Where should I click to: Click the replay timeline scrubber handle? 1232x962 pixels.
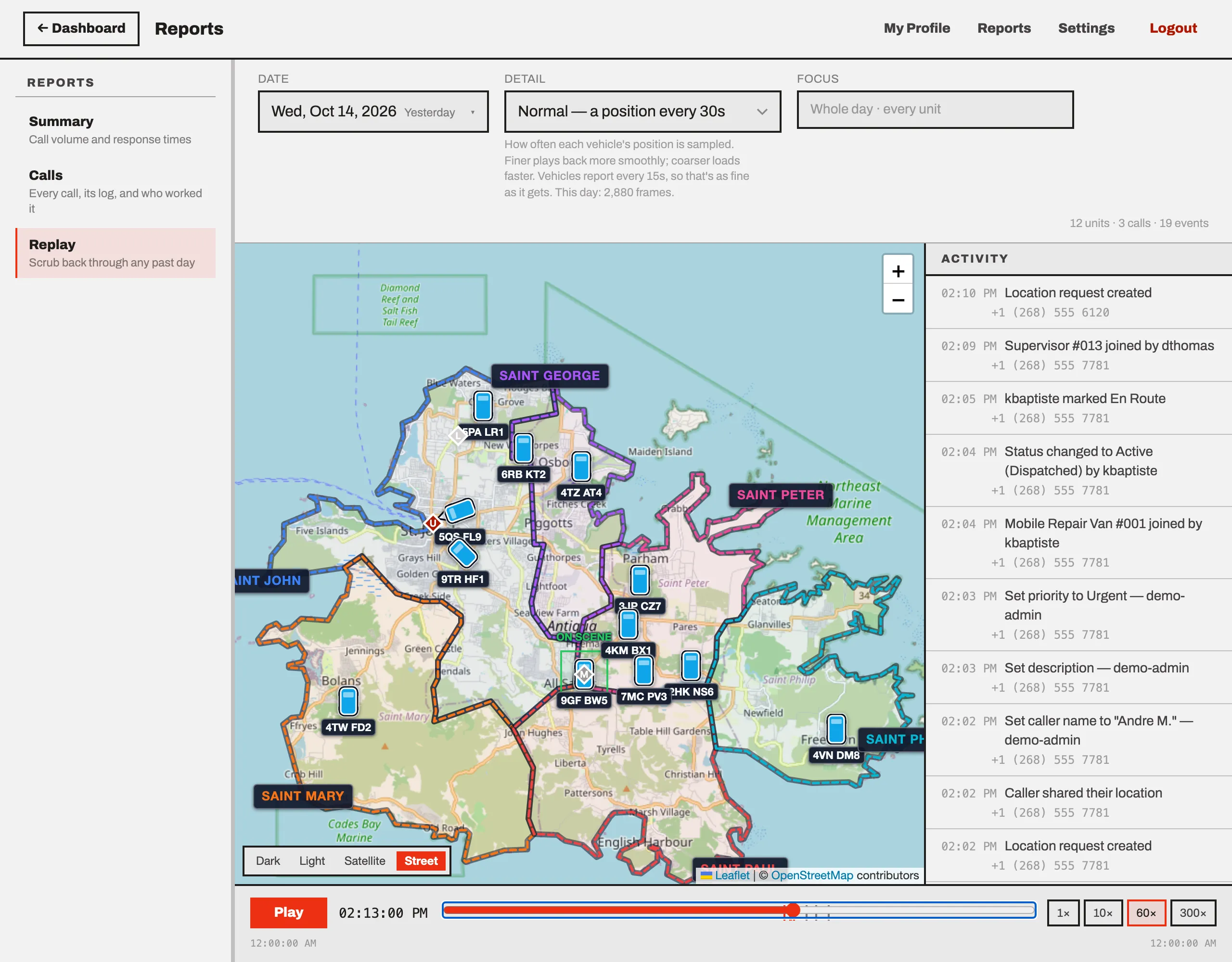click(793, 910)
